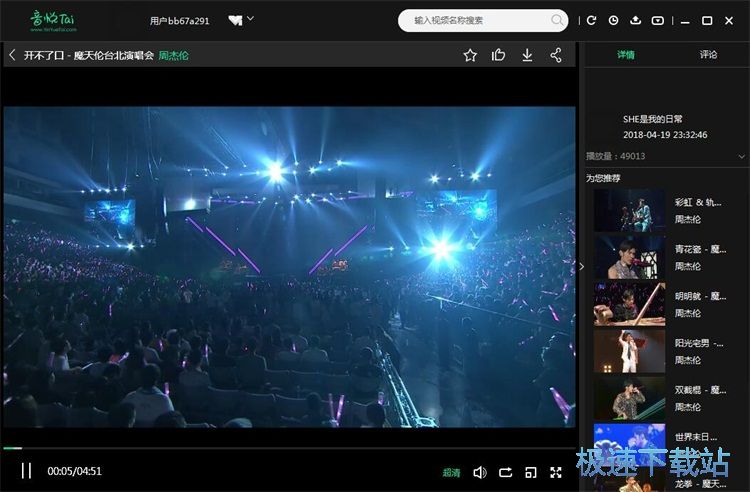Focus the video name search field
The image size is (750, 492).
click(x=483, y=21)
